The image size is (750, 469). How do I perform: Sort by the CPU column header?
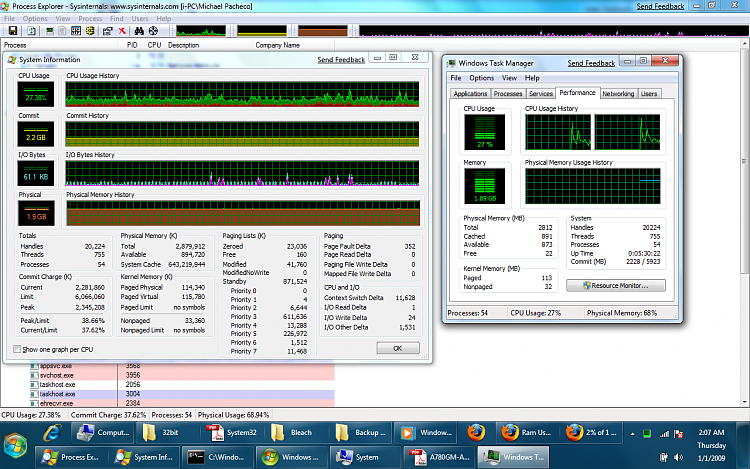154,45
